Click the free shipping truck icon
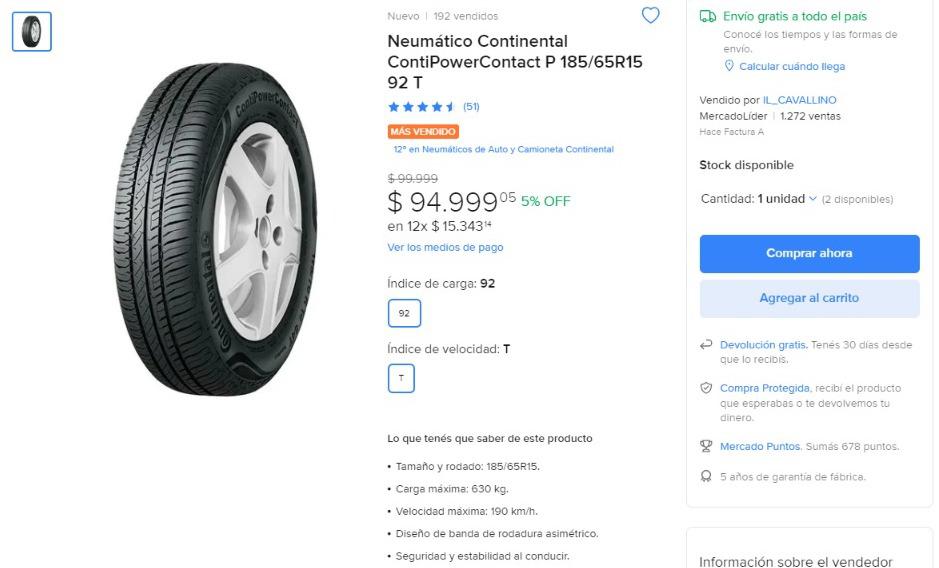This screenshot has height=568, width=939. pos(708,16)
